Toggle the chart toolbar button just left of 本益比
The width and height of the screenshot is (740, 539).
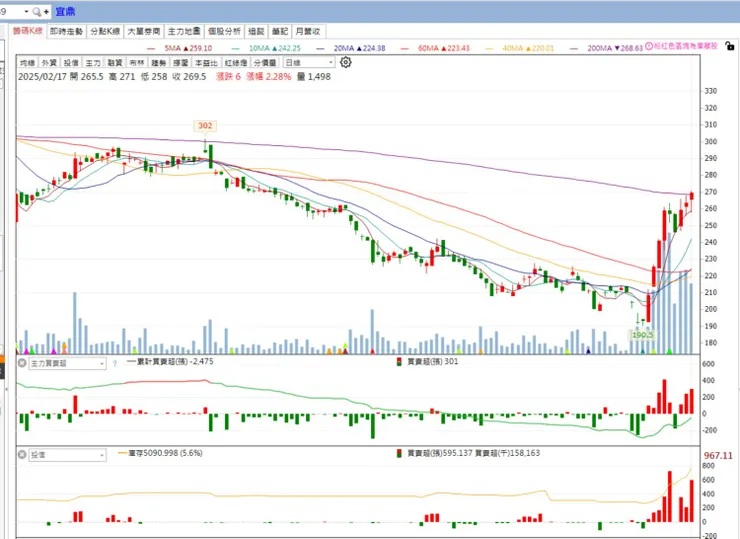click(180, 63)
